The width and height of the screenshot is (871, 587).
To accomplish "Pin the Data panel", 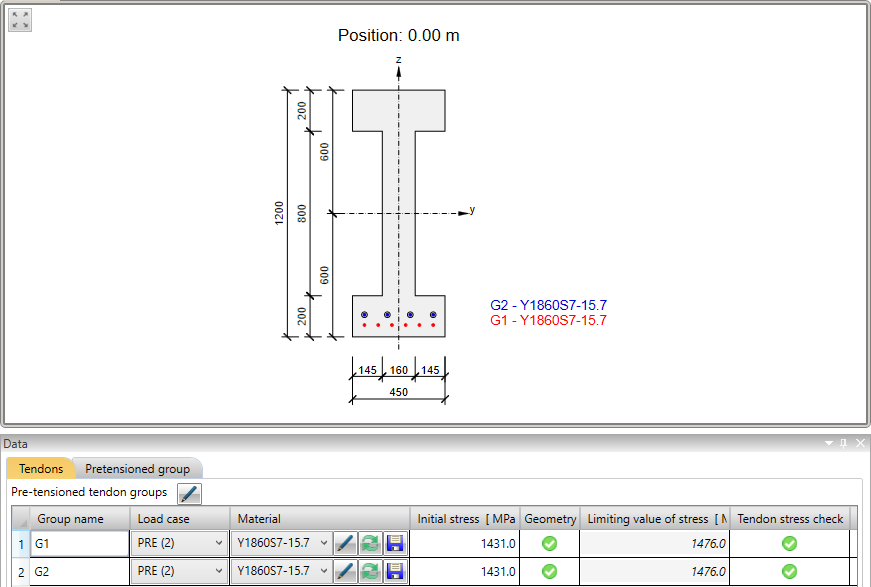I will 843,443.
